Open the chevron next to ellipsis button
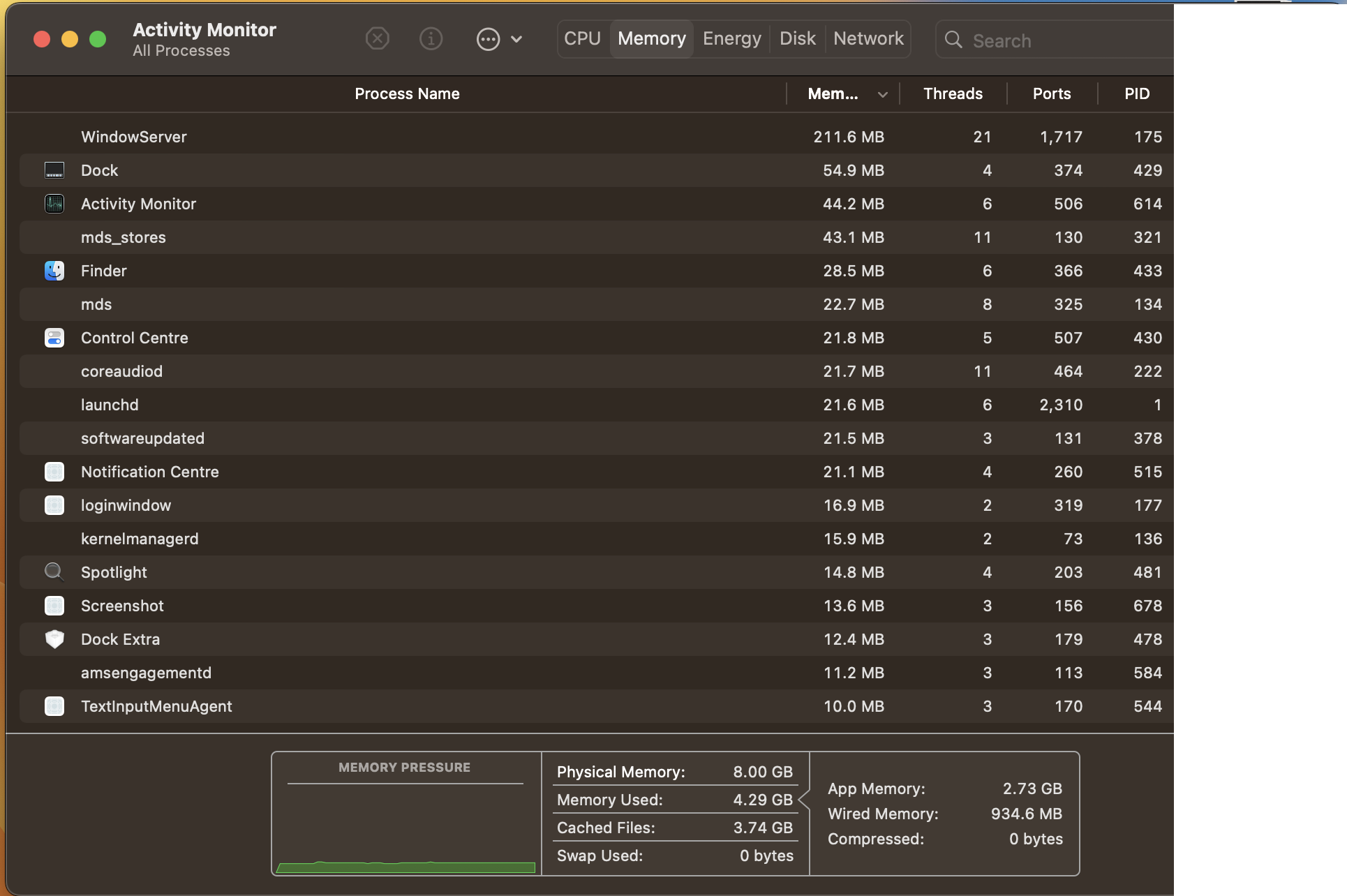Screen dimensions: 1347x896 pyautogui.click(x=516, y=39)
